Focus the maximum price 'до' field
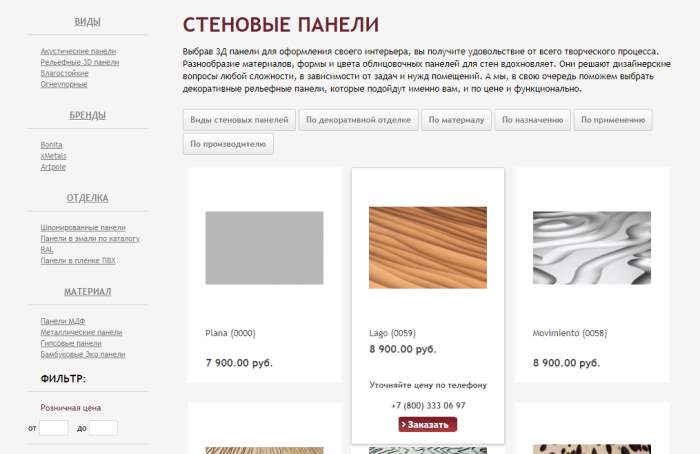700x454 pixels. pos(103,428)
